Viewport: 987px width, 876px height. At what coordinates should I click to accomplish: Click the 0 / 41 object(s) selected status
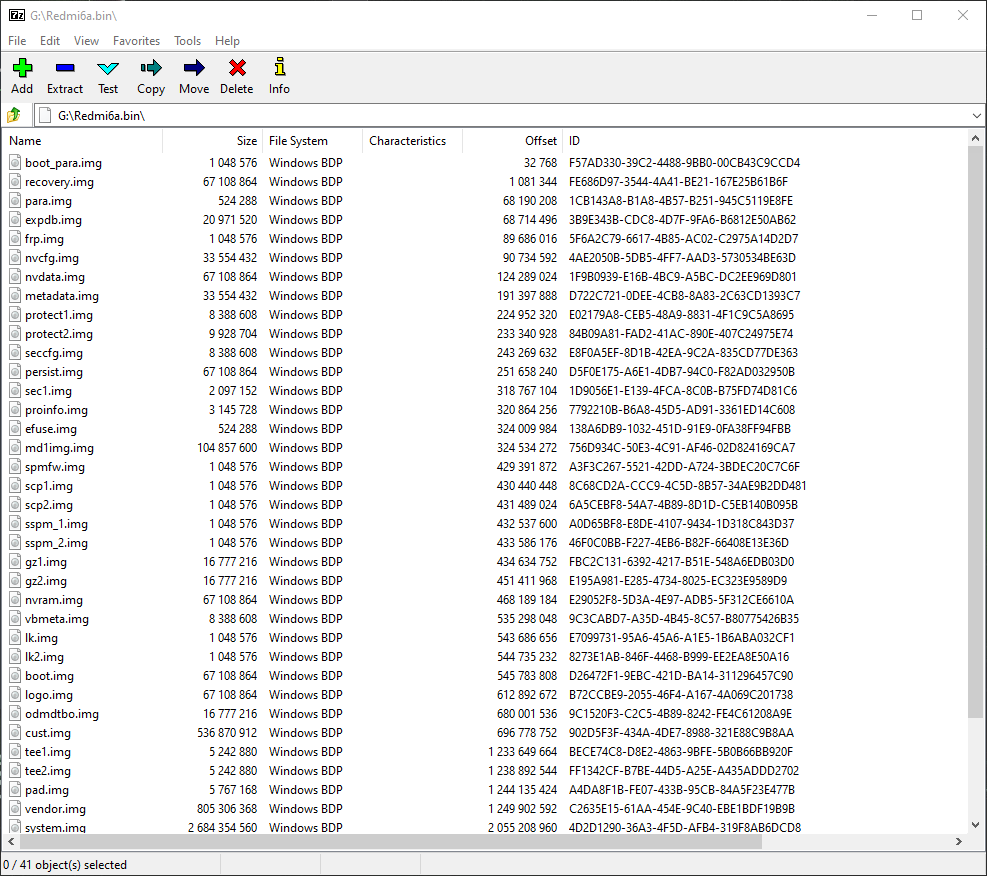pyautogui.click(x=65, y=865)
